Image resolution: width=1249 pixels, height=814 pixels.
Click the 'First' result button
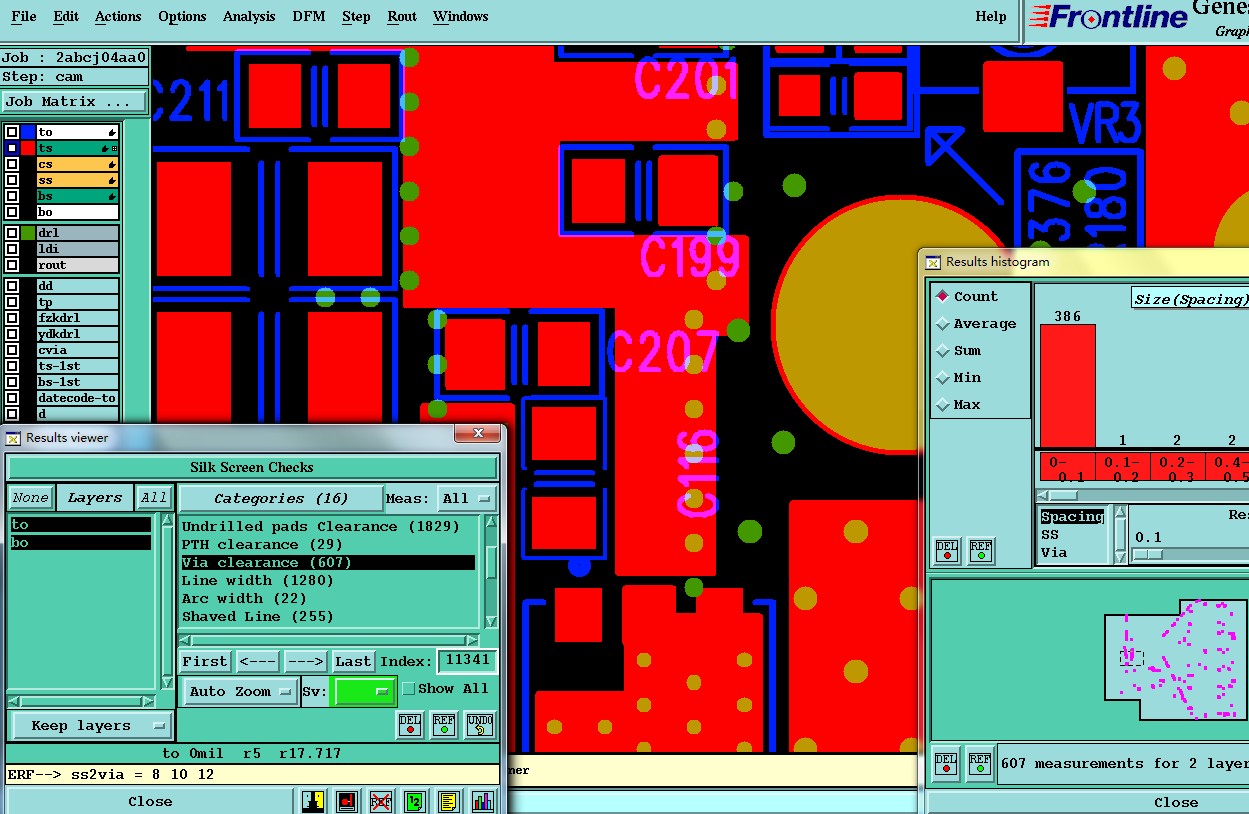[x=205, y=661]
